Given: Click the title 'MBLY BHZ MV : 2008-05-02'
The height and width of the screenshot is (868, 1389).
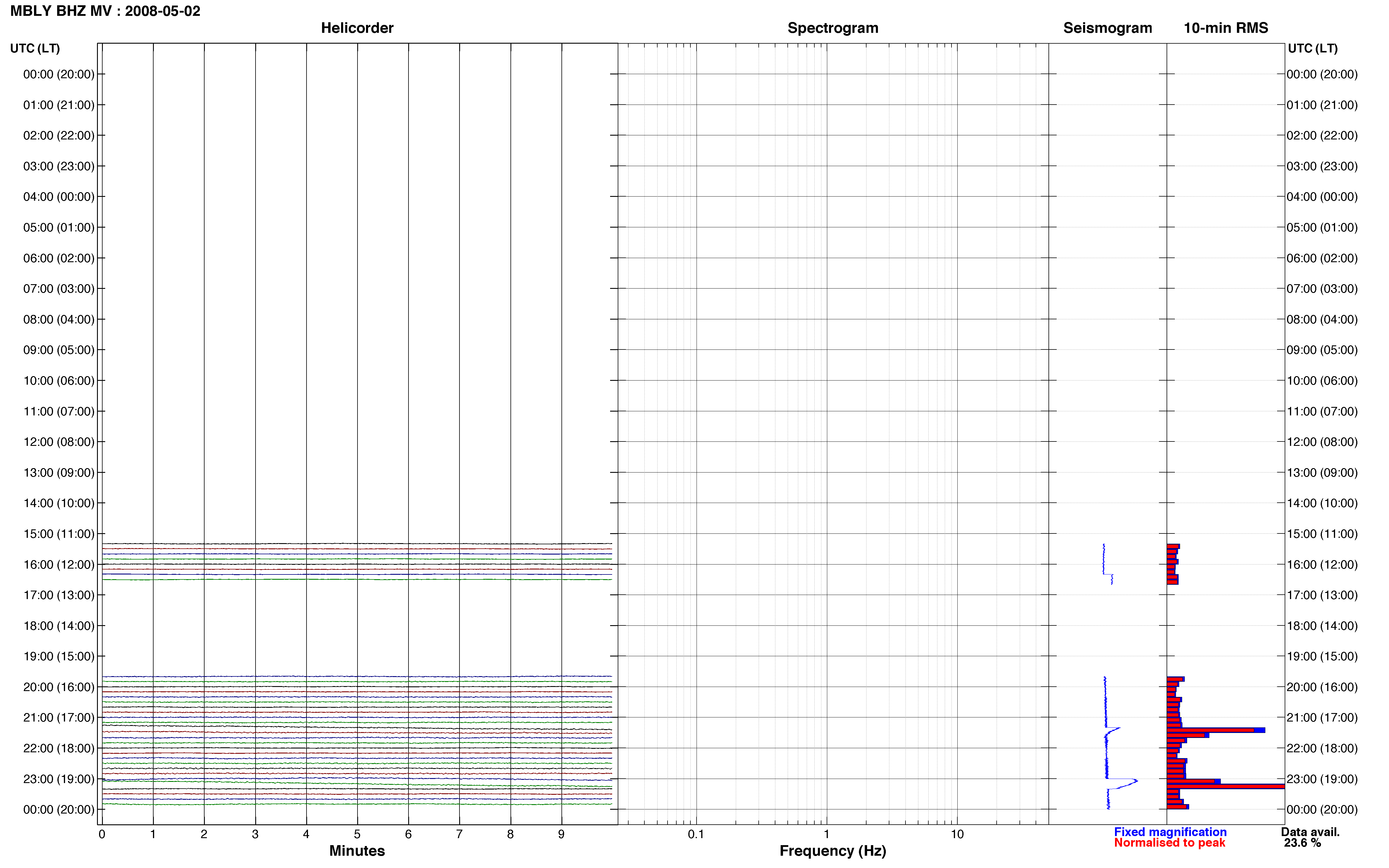Looking at the screenshot, I should 105,11.
